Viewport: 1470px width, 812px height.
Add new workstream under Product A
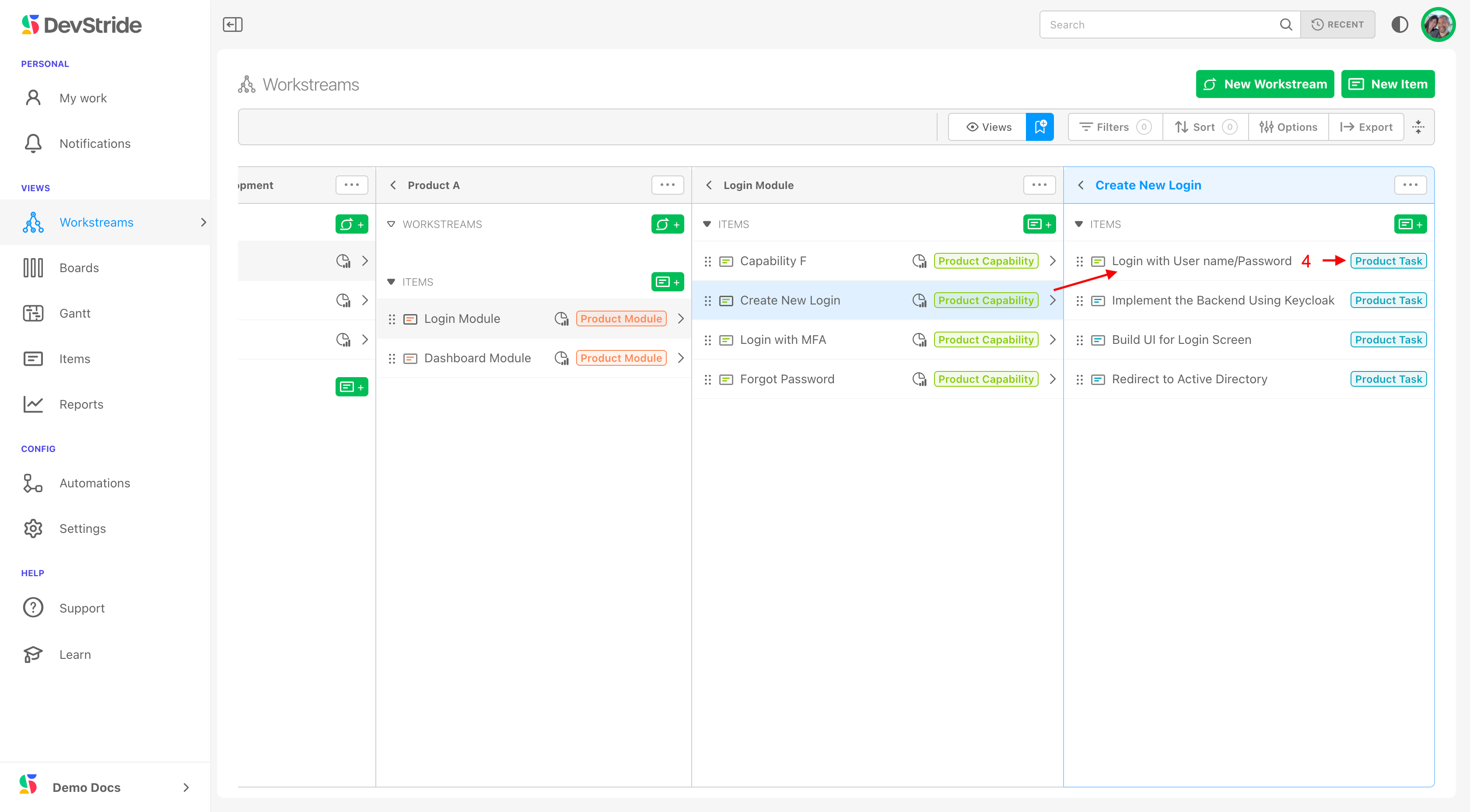[x=667, y=224]
